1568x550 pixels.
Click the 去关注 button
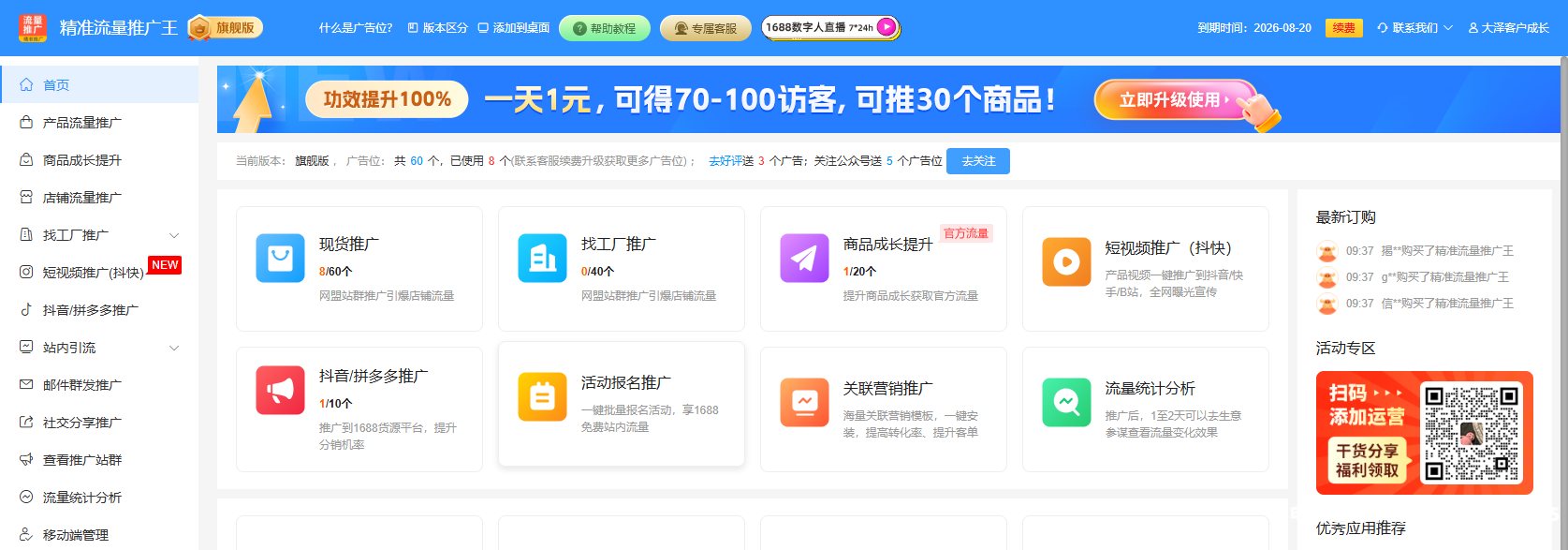coord(977,161)
